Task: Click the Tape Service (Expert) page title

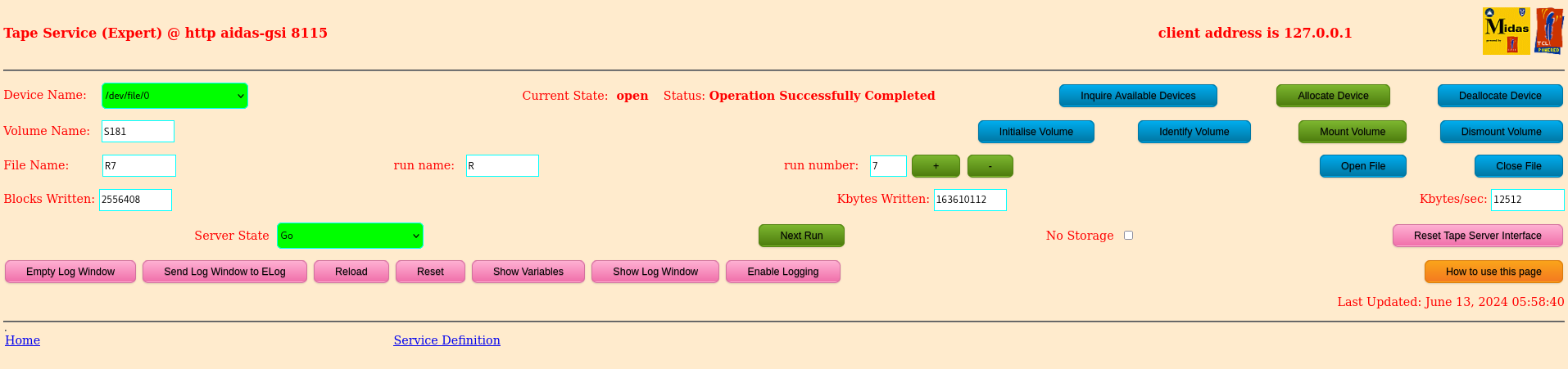Action: click(165, 33)
